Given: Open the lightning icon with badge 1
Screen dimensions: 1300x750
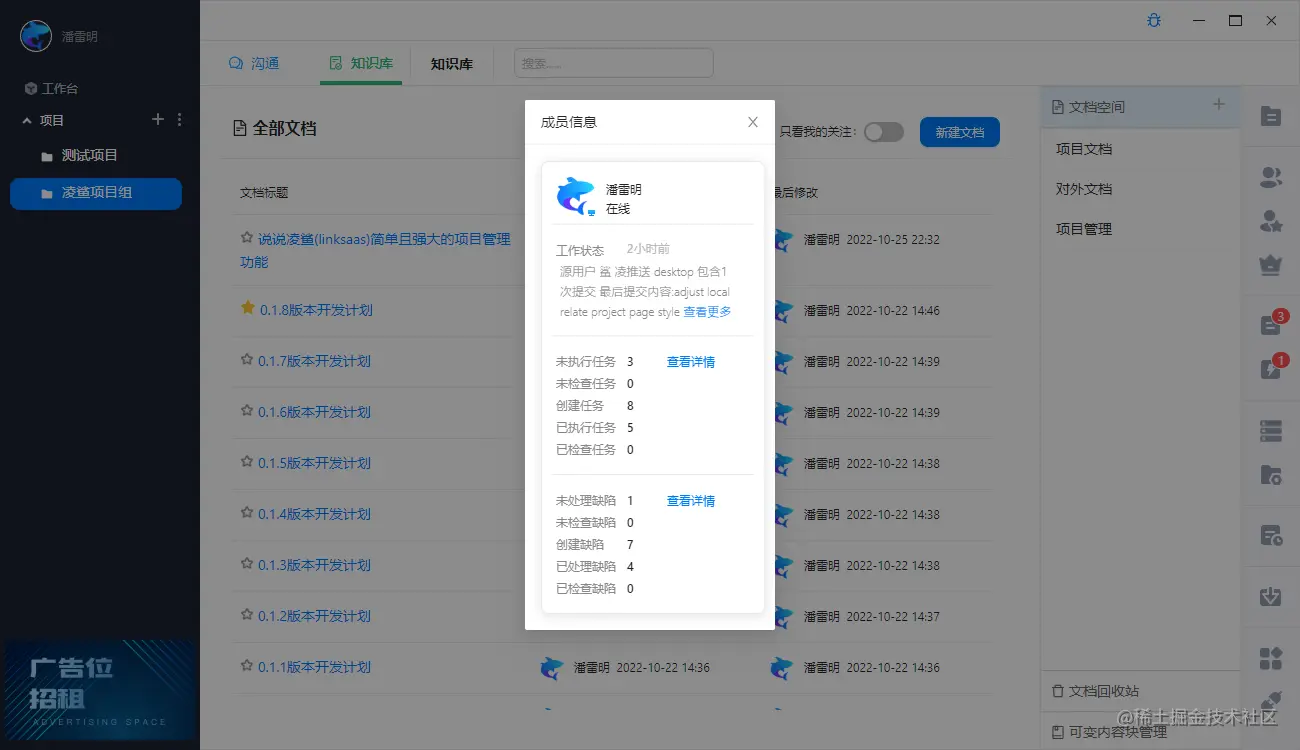Looking at the screenshot, I should pos(1271,368).
